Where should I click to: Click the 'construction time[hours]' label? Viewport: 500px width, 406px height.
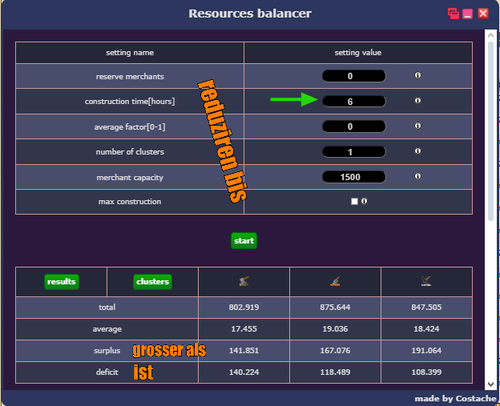click(130, 101)
